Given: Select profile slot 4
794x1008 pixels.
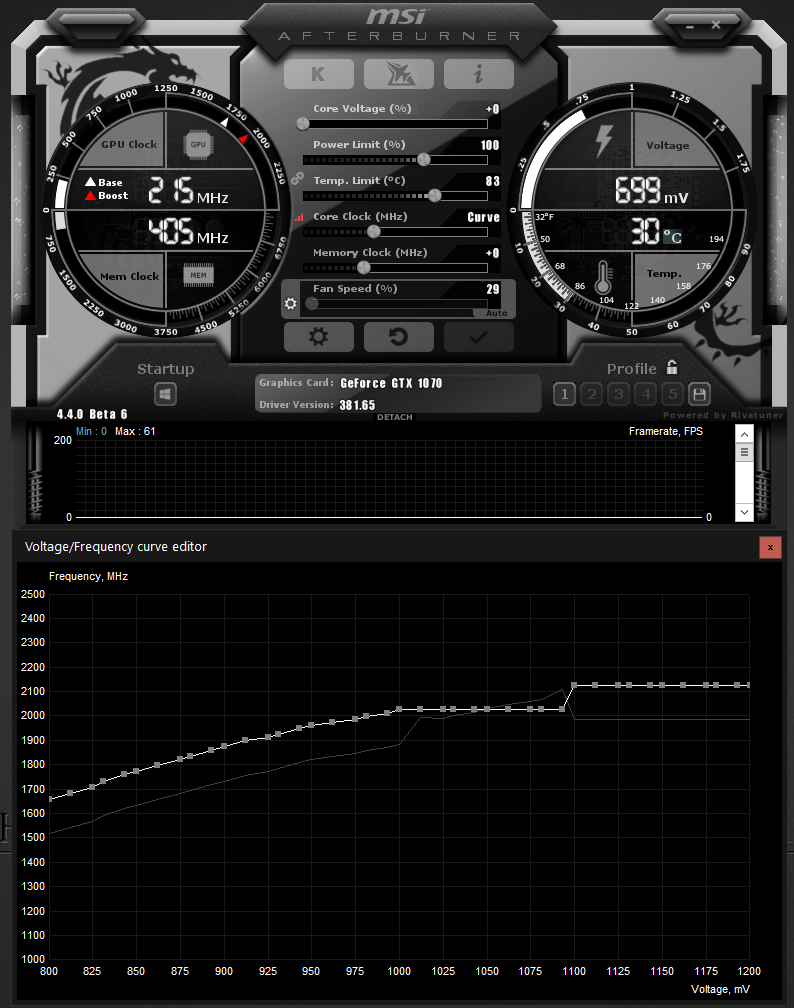Looking at the screenshot, I should (x=645, y=394).
